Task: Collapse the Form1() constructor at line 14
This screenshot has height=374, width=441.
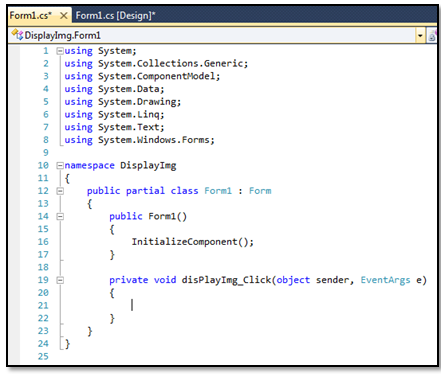Action: click(60, 216)
